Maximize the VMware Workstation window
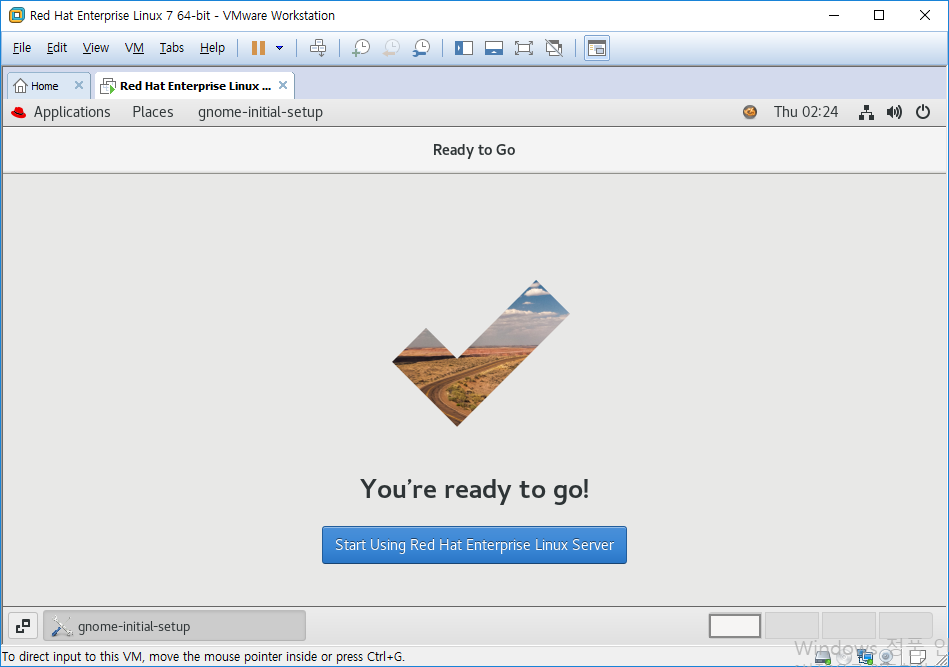949x667 pixels. [x=879, y=15]
